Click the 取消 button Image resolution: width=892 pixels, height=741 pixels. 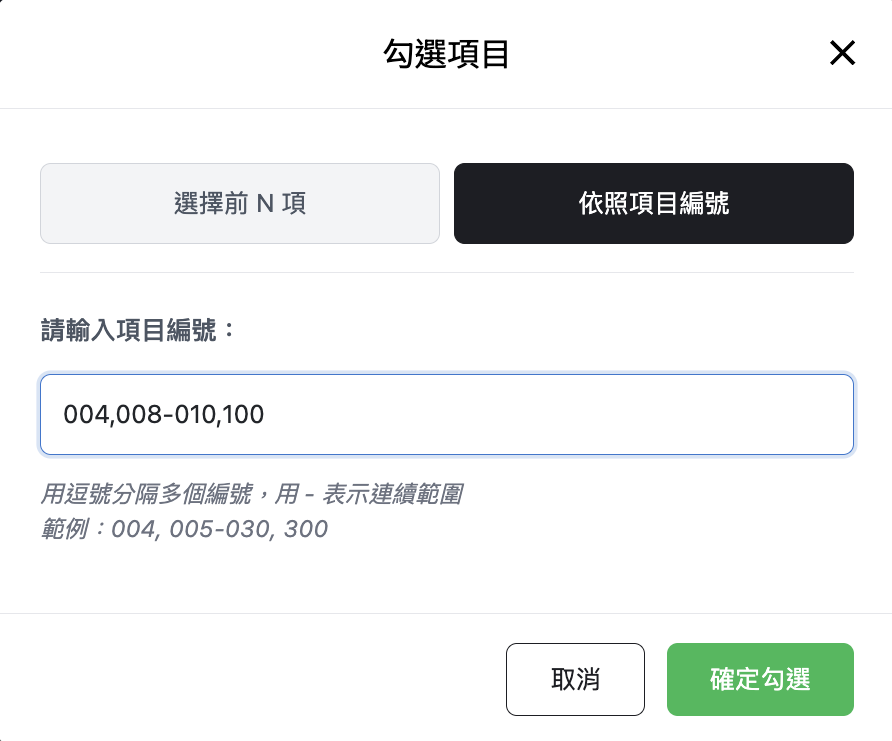[575, 680]
